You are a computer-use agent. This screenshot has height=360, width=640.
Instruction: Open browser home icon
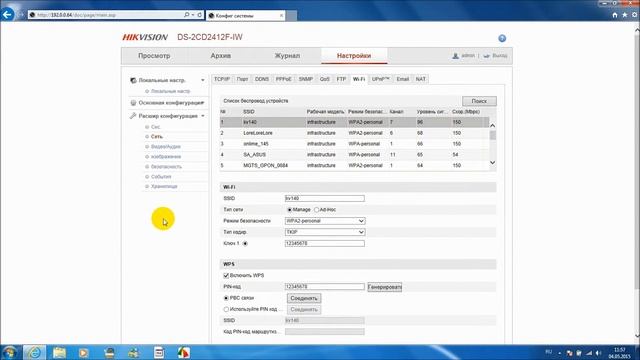[615, 15]
